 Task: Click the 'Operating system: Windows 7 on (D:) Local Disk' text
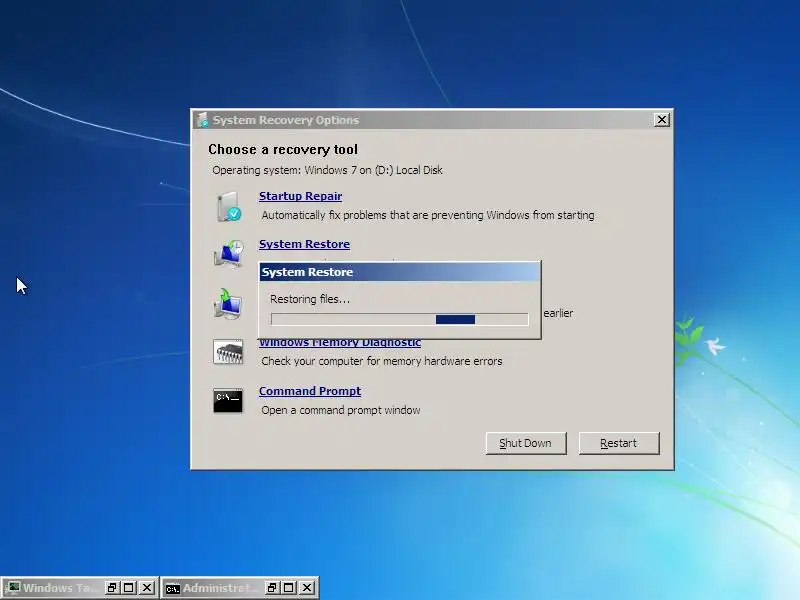[x=327, y=170]
